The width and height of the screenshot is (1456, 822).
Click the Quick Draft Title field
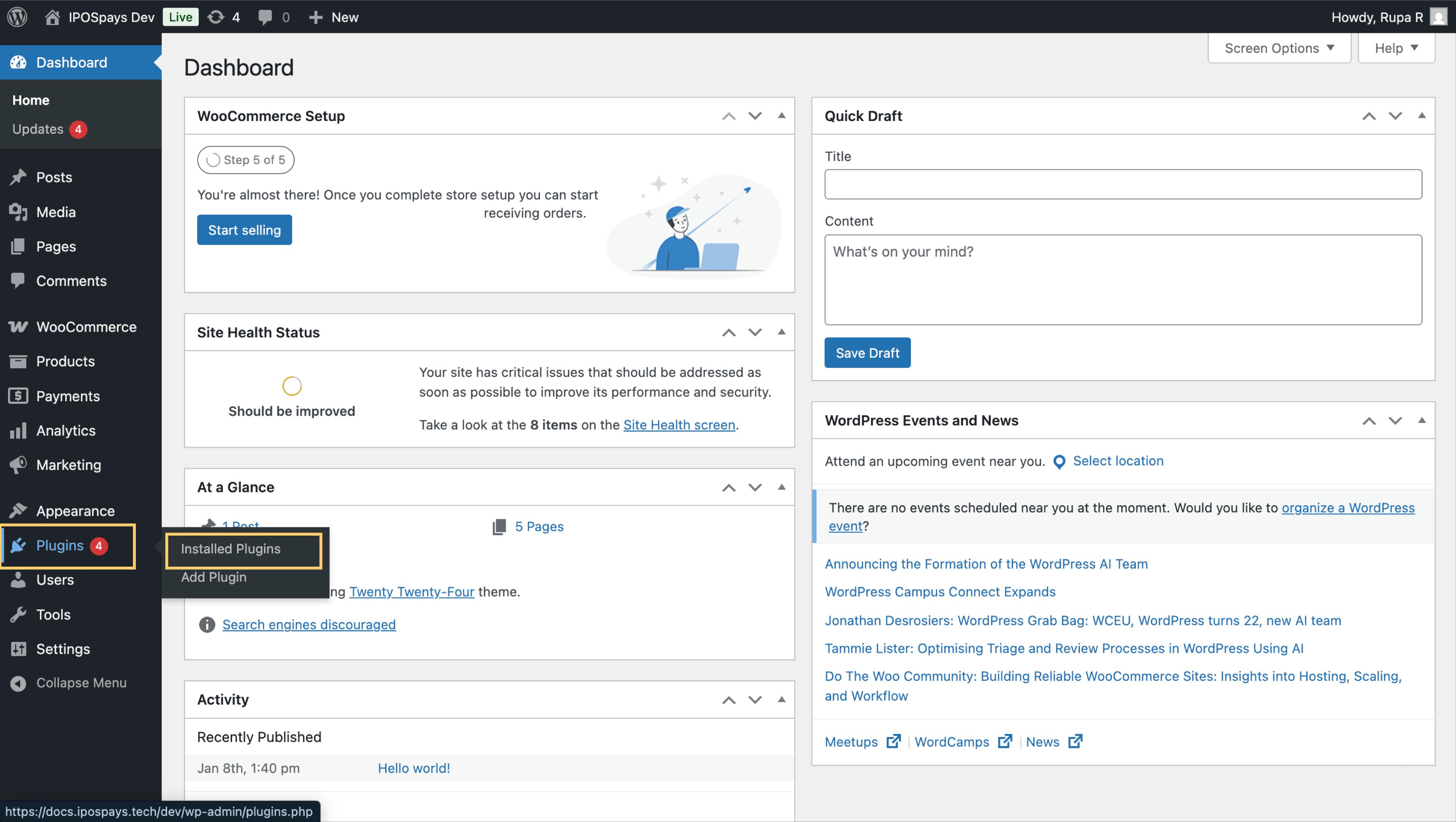[x=1122, y=184]
